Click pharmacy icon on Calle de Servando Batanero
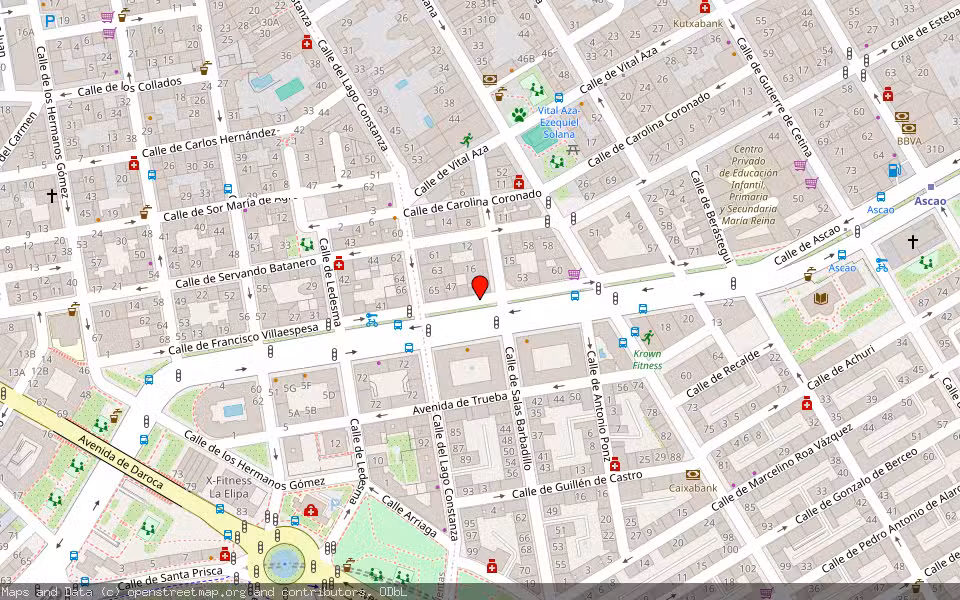Viewport: 960px width, 600px height. pos(339,263)
